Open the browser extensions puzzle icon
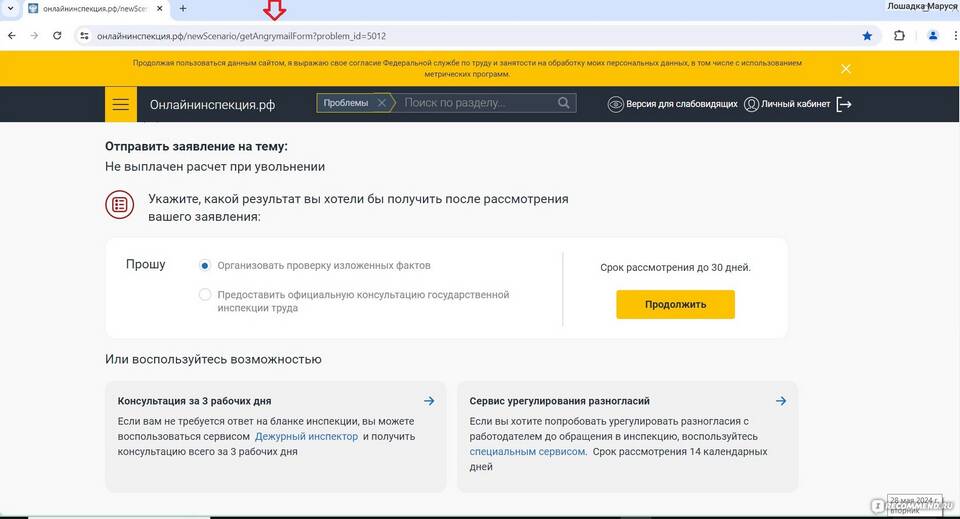Screen dimensions: 960x519 tap(899, 36)
